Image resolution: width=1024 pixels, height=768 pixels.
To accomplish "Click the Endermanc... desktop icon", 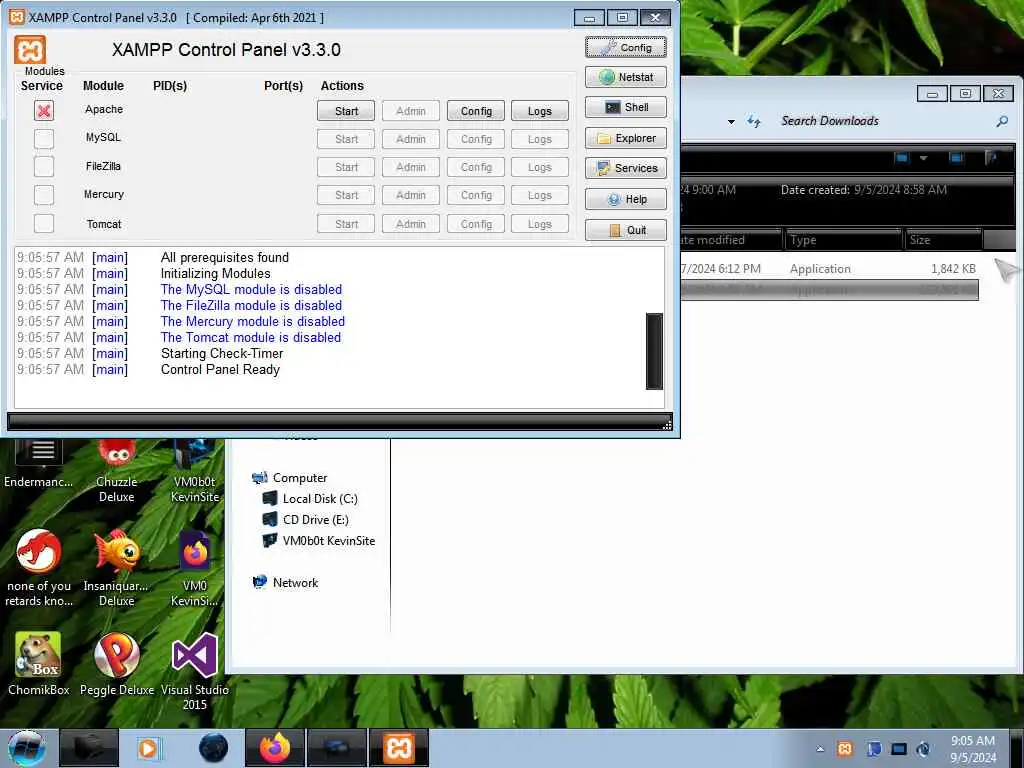I will (39, 464).
